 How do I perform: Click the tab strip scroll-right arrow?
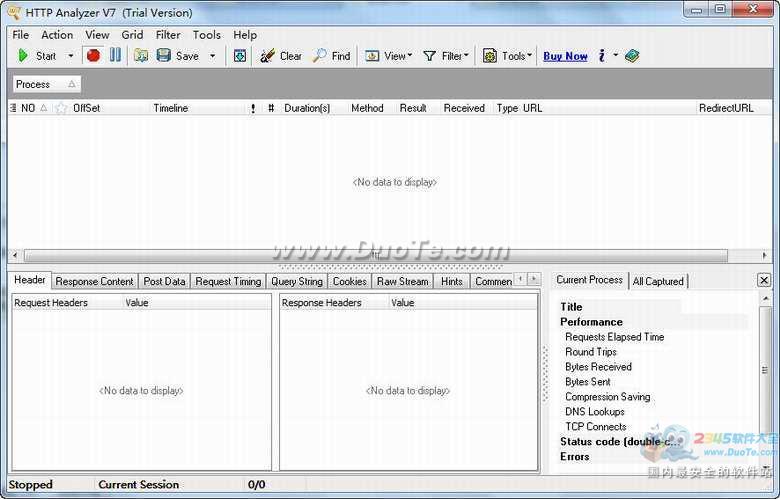(x=534, y=279)
